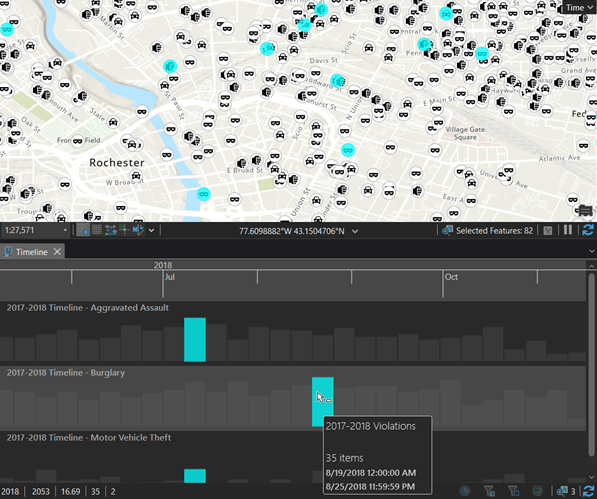Click the constraints icon beside the grid icon

coord(110,230)
